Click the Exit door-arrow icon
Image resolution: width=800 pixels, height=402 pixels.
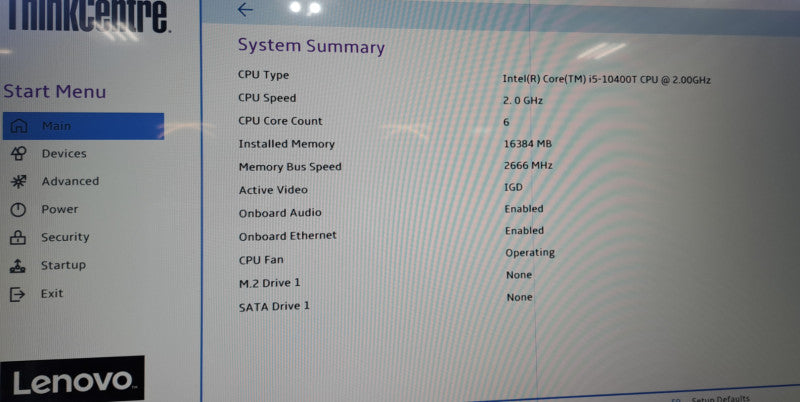pyautogui.click(x=17, y=294)
